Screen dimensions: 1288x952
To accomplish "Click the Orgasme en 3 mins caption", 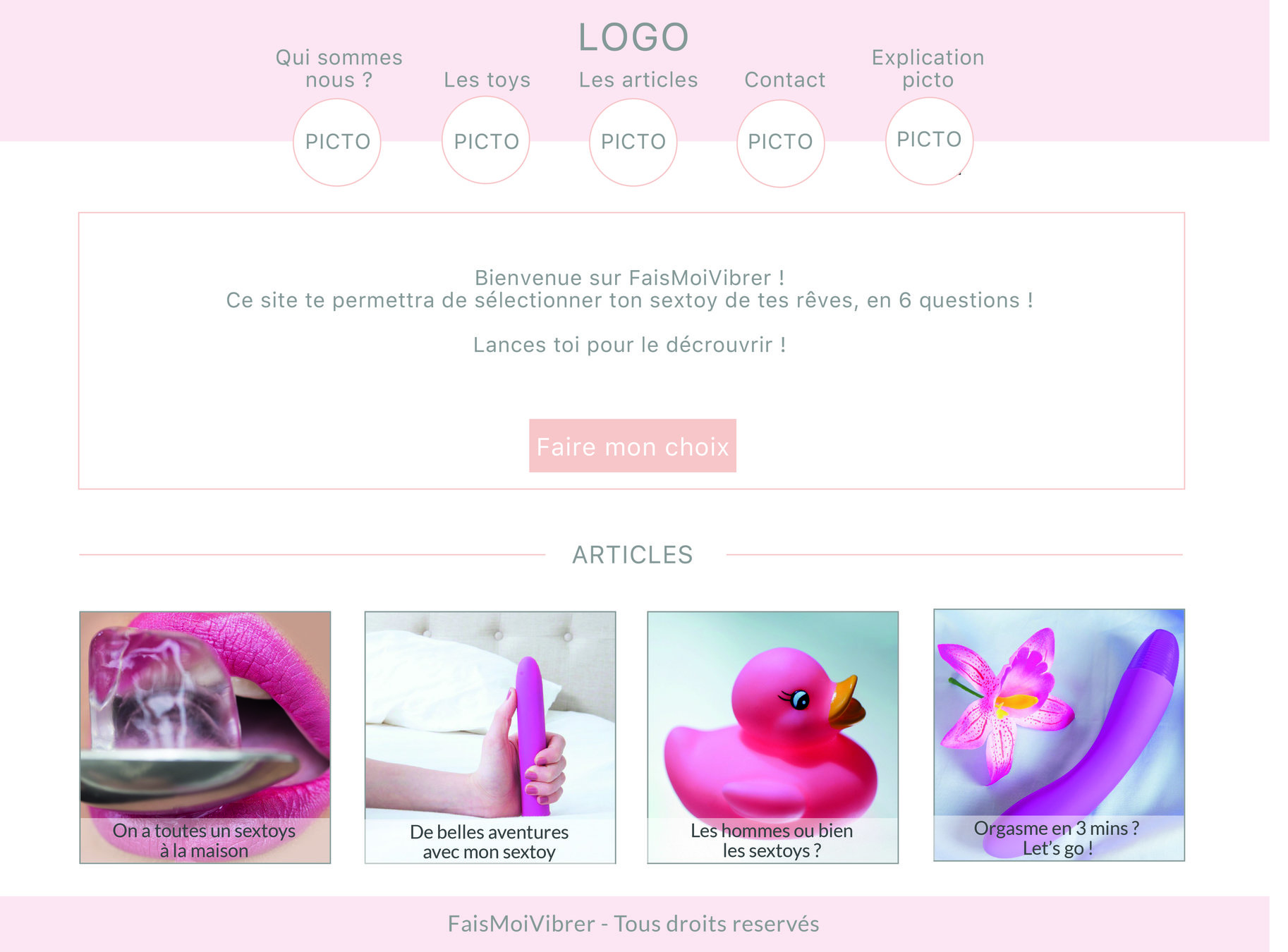I will click(x=1057, y=838).
